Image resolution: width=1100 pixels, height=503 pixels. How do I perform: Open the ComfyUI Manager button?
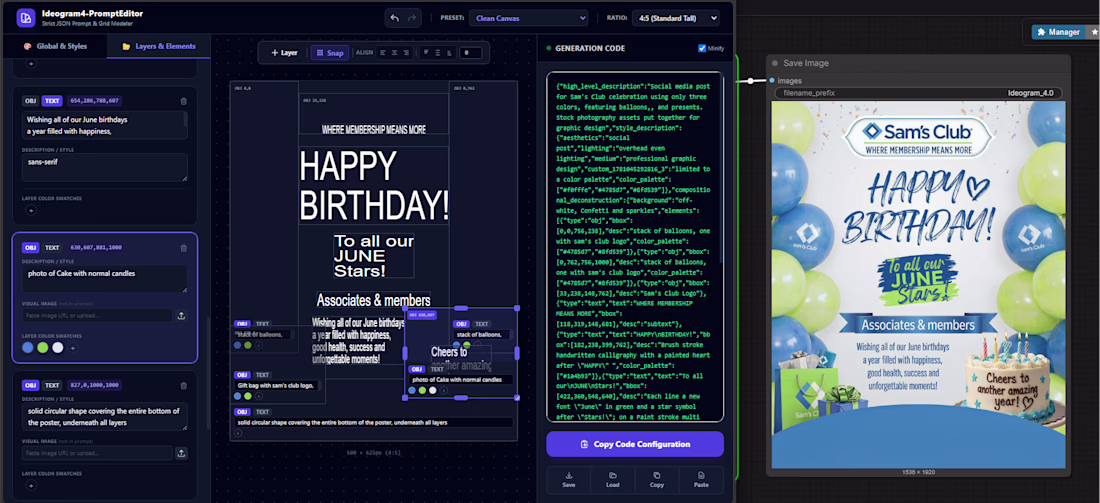(1058, 32)
